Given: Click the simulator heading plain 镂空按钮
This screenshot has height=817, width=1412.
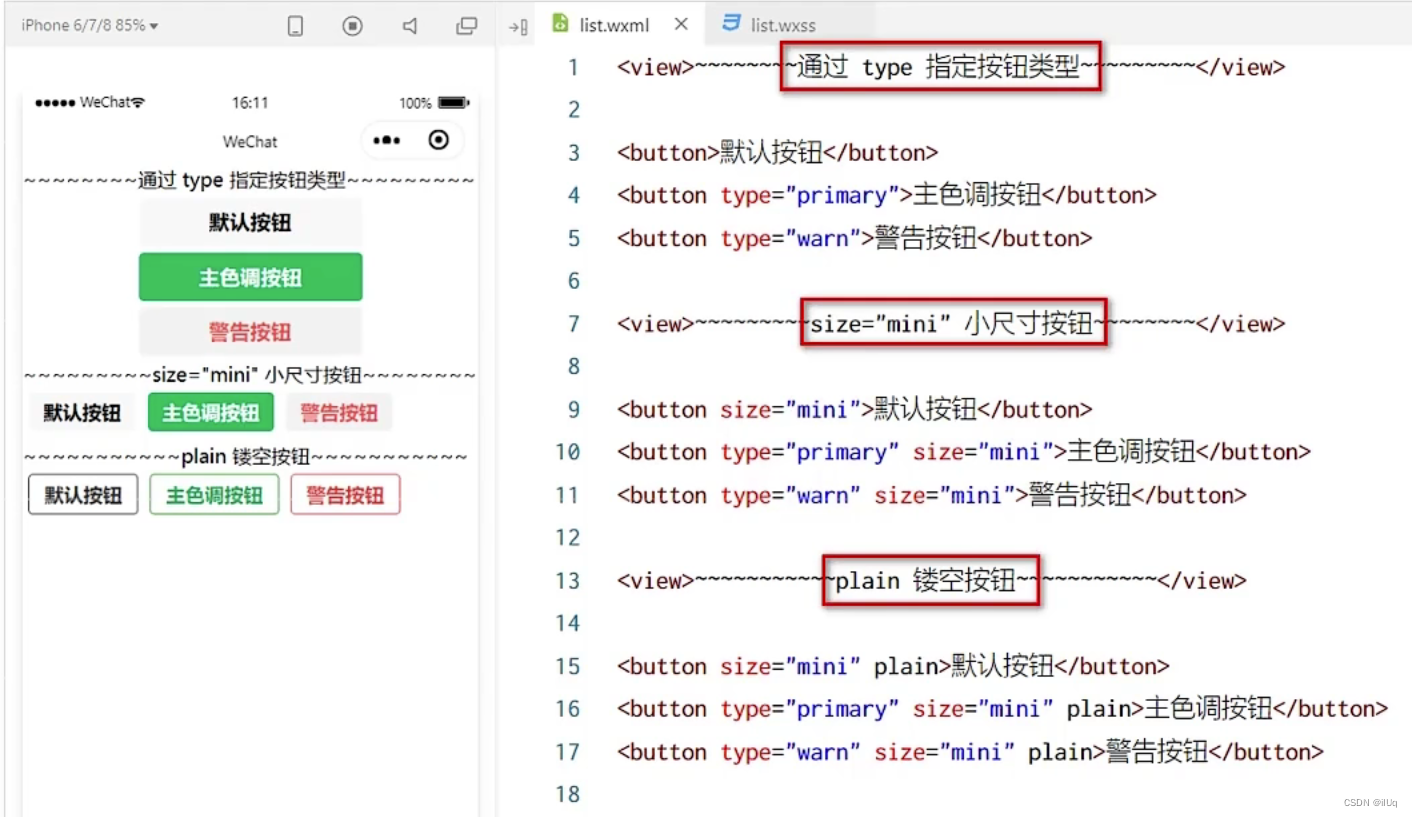Looking at the screenshot, I should [x=245, y=457].
